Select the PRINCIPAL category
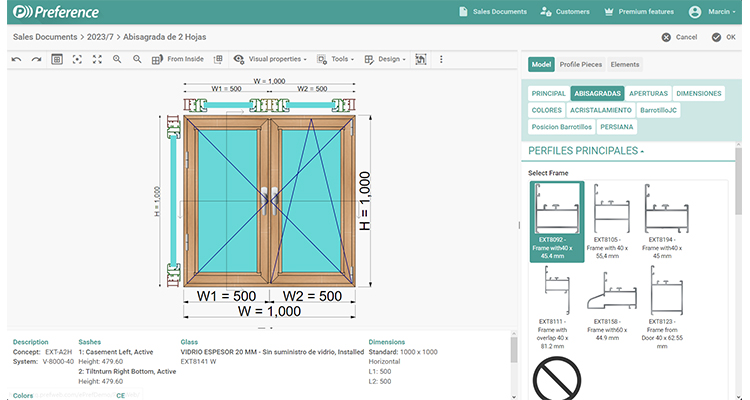 pyautogui.click(x=548, y=93)
